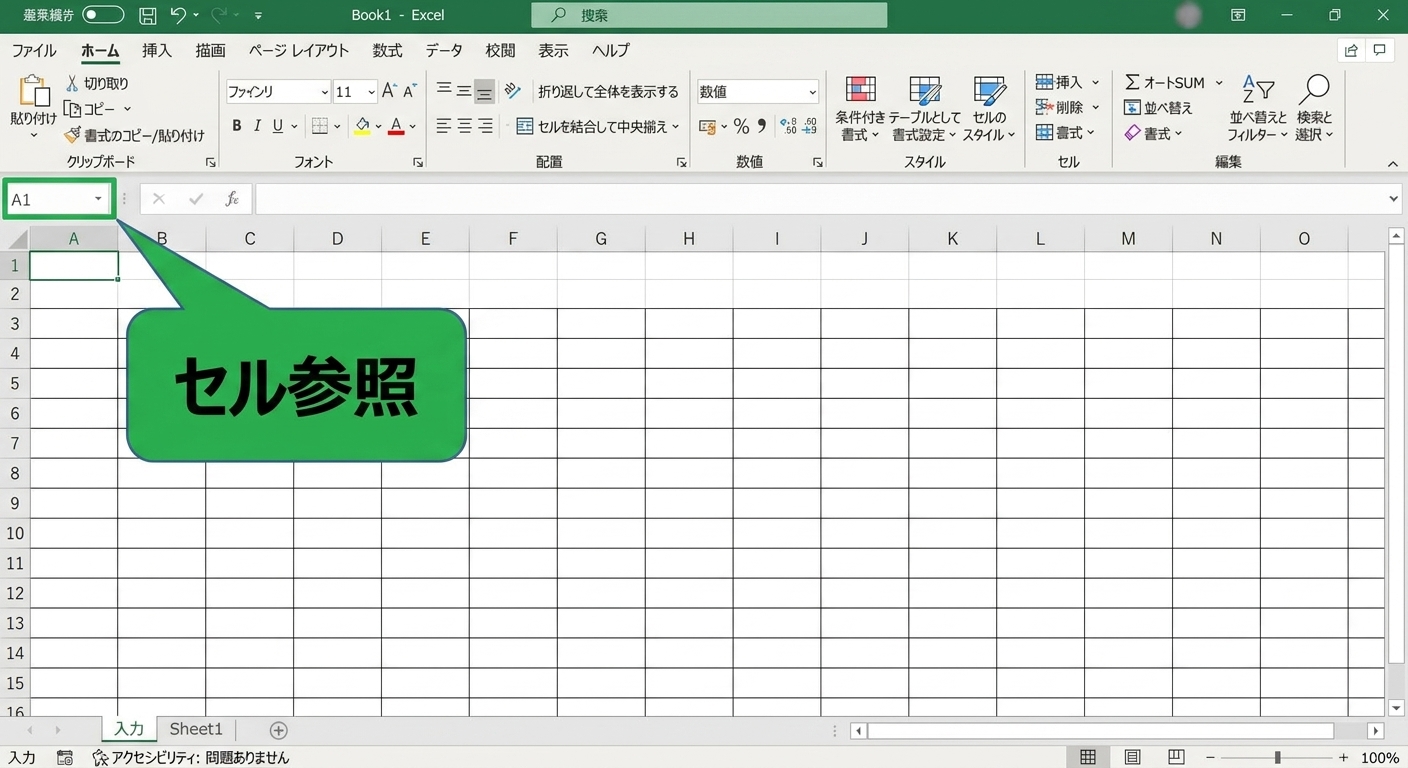Screen dimensions: 1408x768
Task: Click the align left icon
Action: coord(444,126)
